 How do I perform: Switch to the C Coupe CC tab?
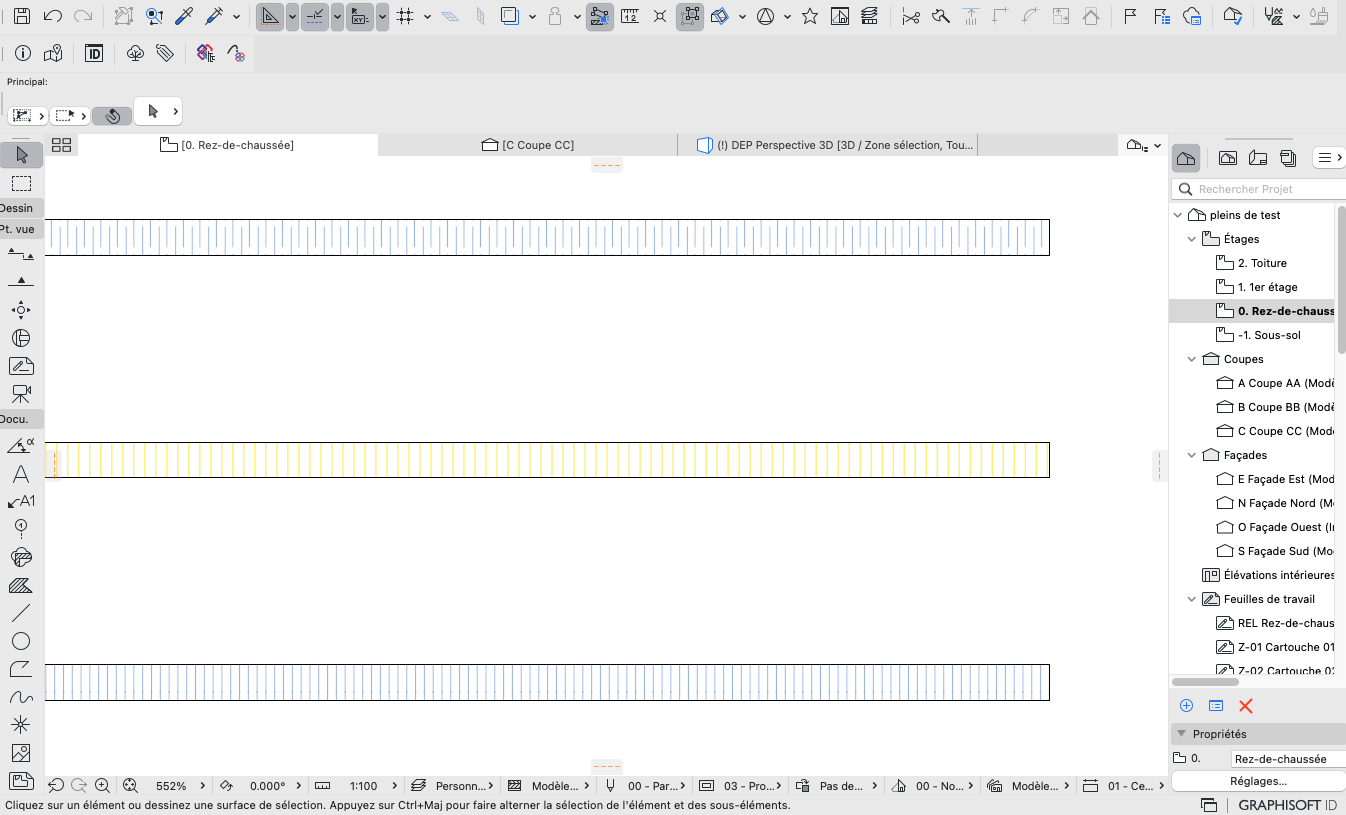[528, 145]
